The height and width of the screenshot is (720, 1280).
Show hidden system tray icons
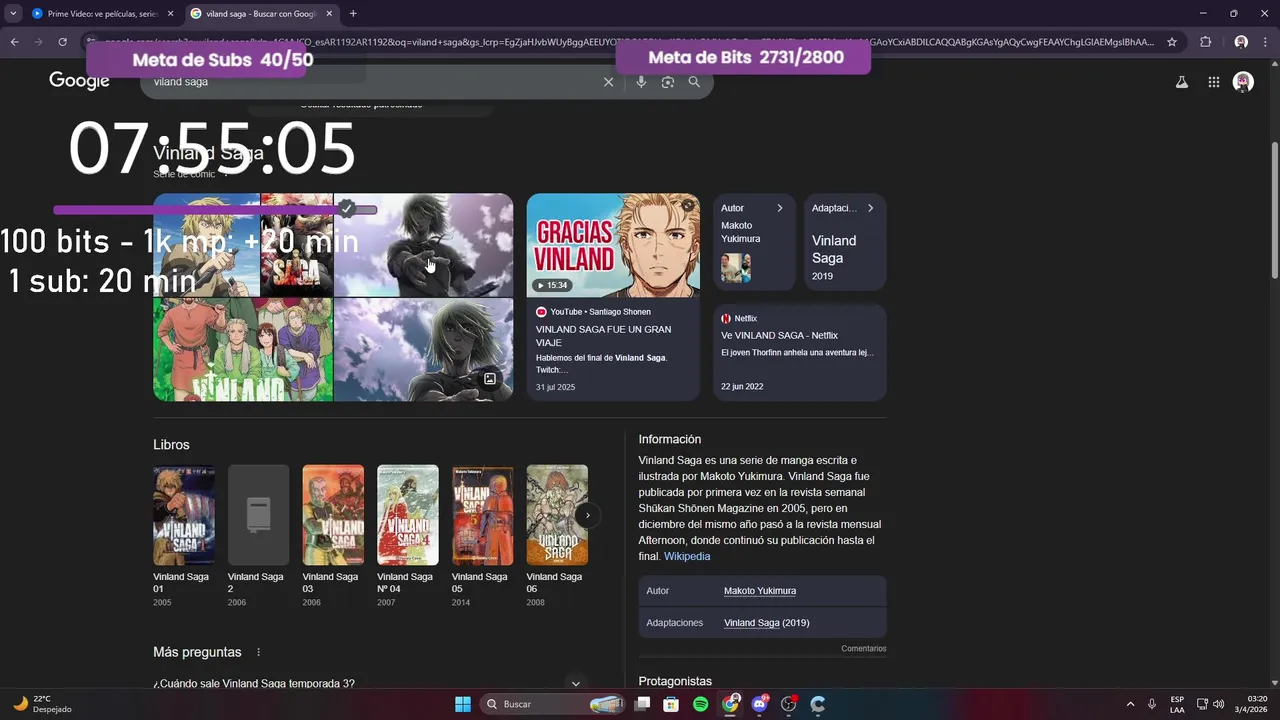1130,704
